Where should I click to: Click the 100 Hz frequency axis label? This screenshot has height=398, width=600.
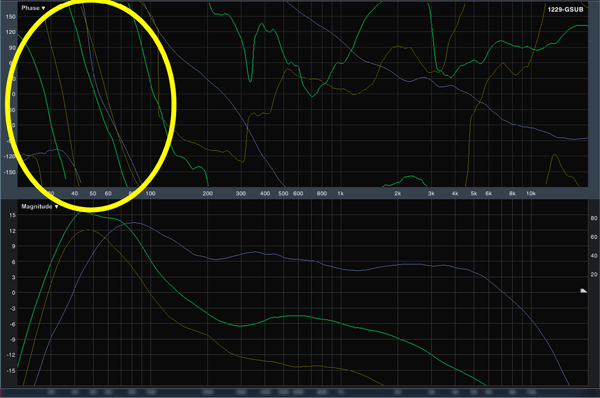pos(150,194)
